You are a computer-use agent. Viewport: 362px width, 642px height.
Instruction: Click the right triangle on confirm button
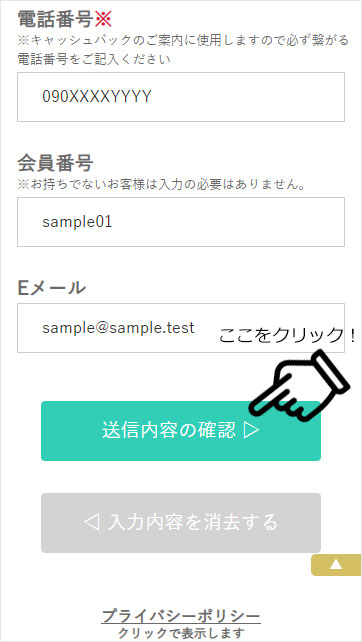(x=251, y=431)
